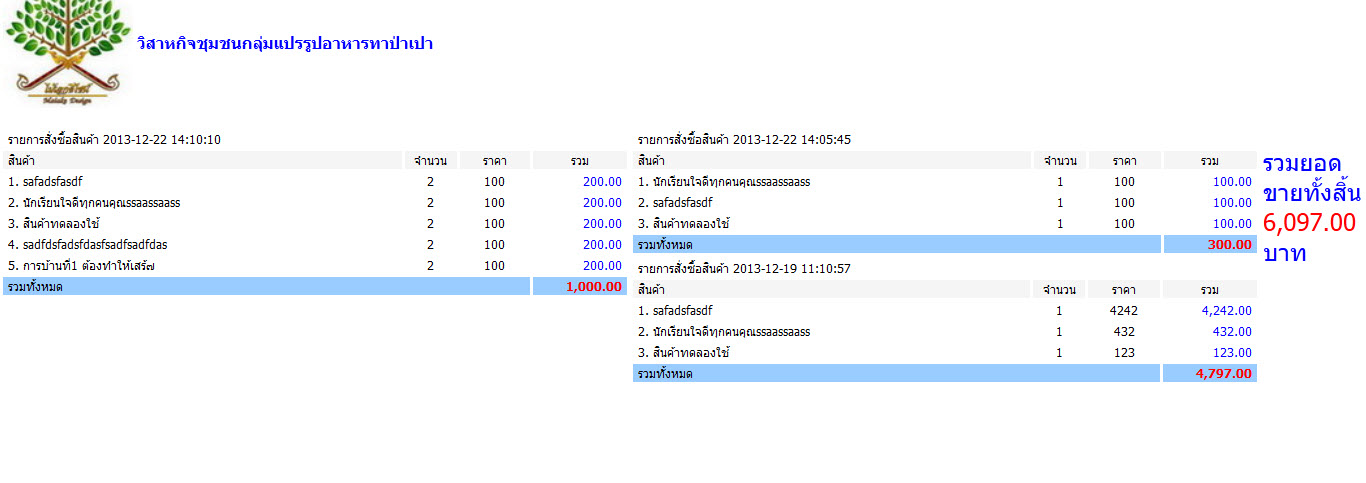Viewport: 1366px width, 483px height.
Task: Select "3. สินค้าทดลองใช้" in 14:10:10 order
Action: pyautogui.click(x=54, y=224)
